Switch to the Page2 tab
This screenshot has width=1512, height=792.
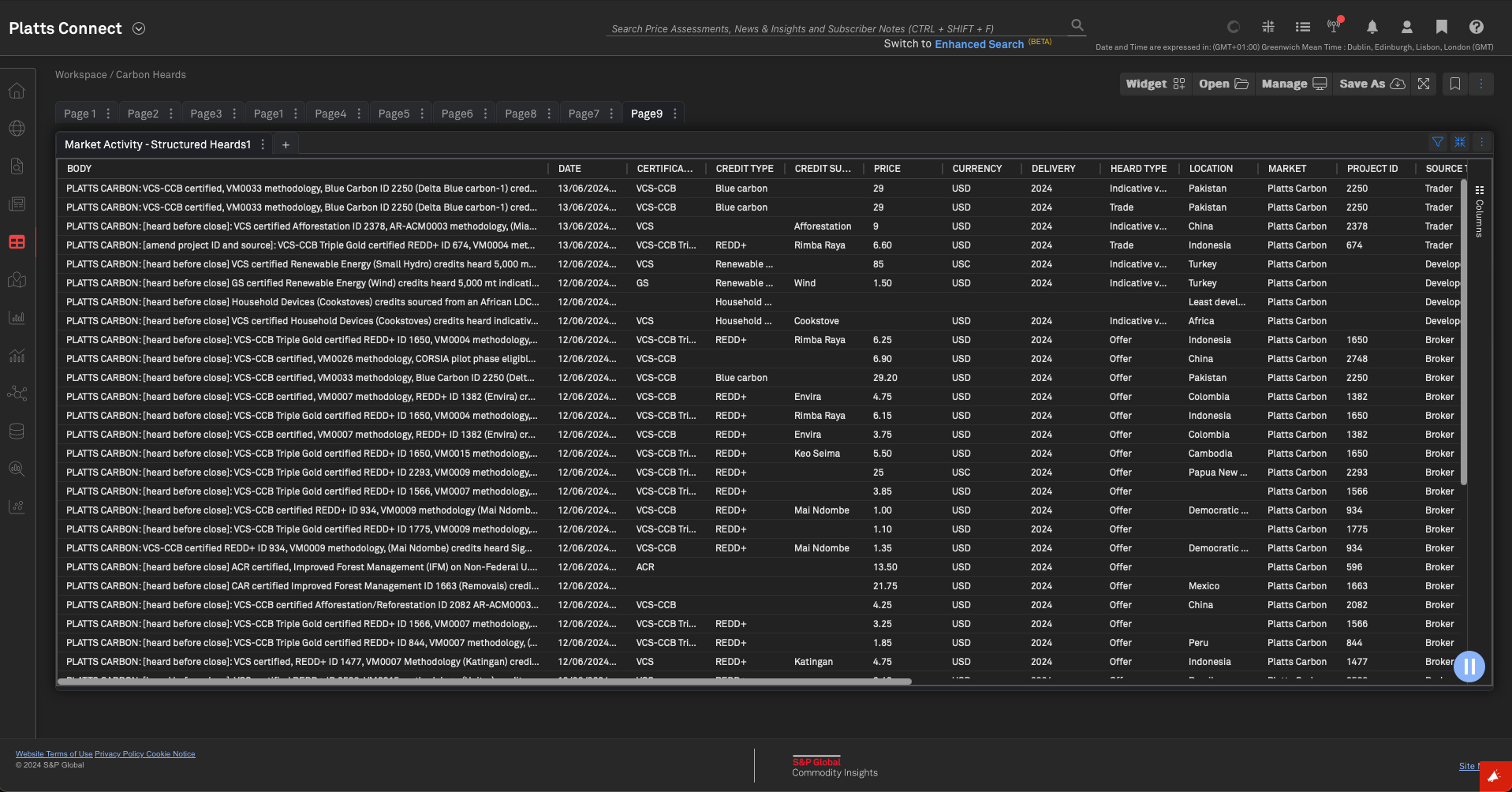point(143,114)
